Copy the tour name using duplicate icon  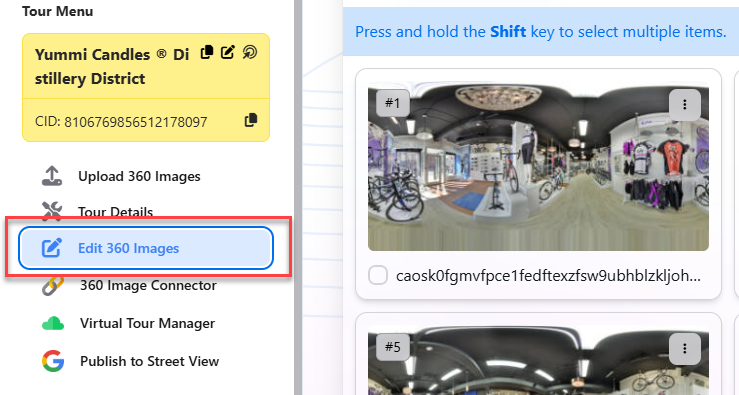point(207,52)
